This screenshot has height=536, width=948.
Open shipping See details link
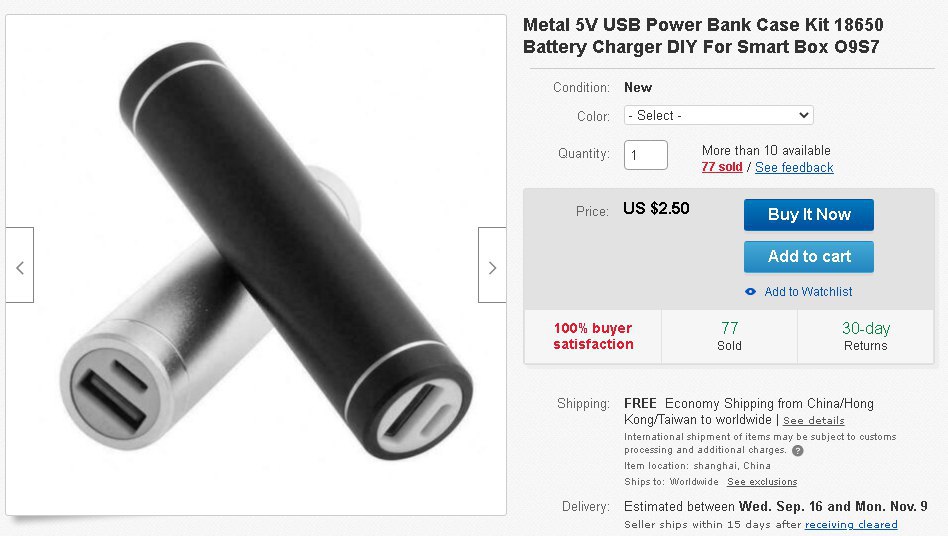tap(814, 421)
